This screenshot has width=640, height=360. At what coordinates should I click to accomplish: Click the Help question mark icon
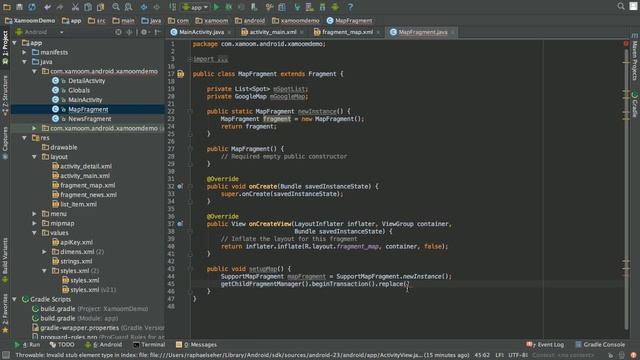(x=350, y=7)
